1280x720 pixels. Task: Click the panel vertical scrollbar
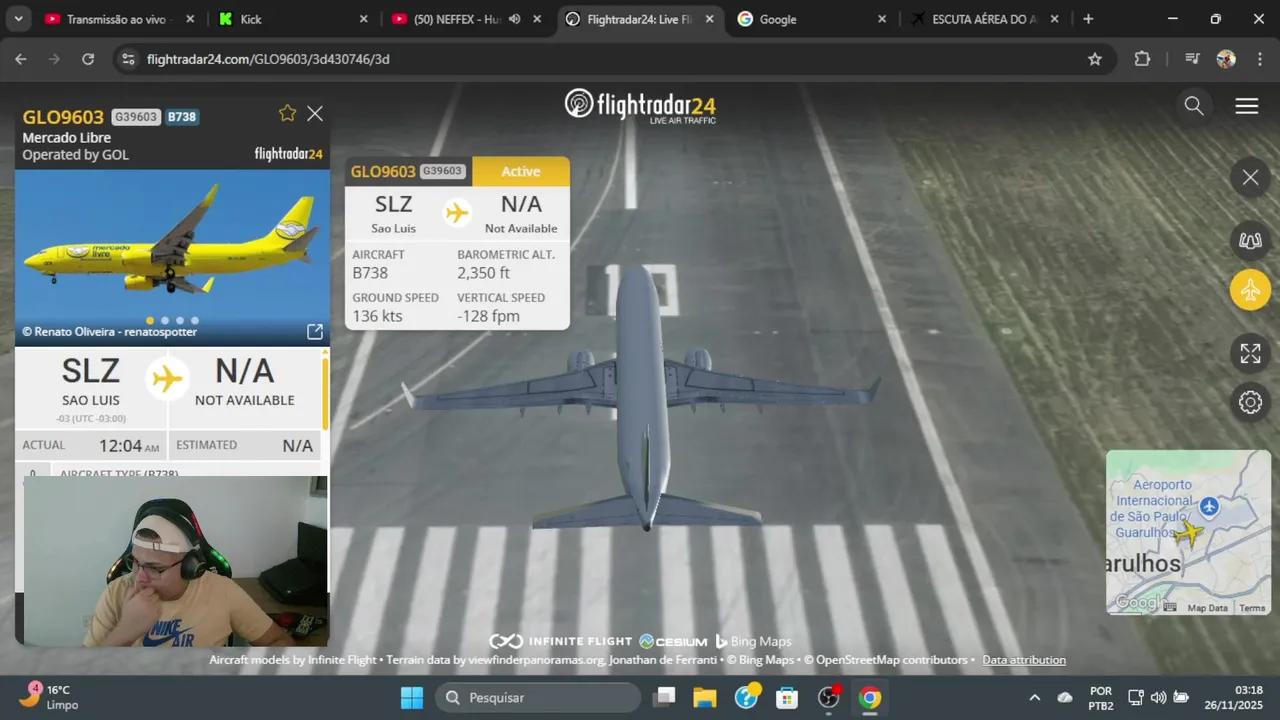(324, 393)
